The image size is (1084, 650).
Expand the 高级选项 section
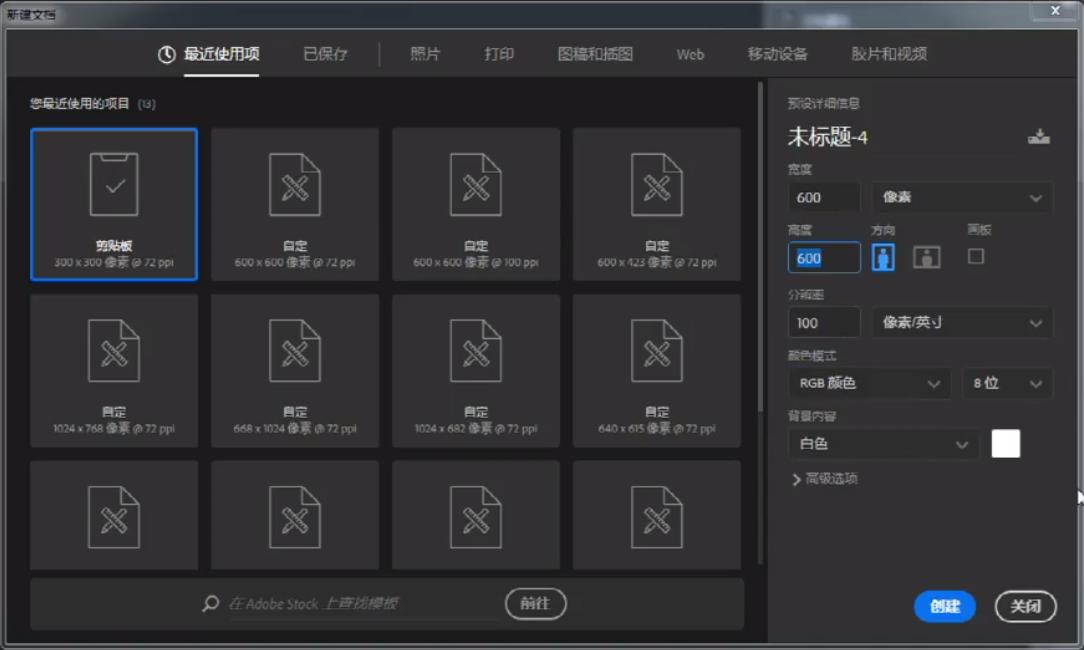click(828, 479)
